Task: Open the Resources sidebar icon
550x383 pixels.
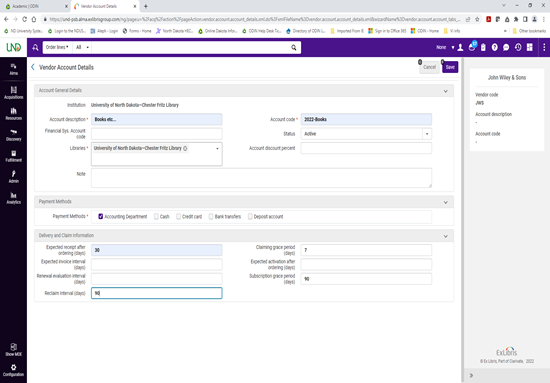Action: point(13,114)
